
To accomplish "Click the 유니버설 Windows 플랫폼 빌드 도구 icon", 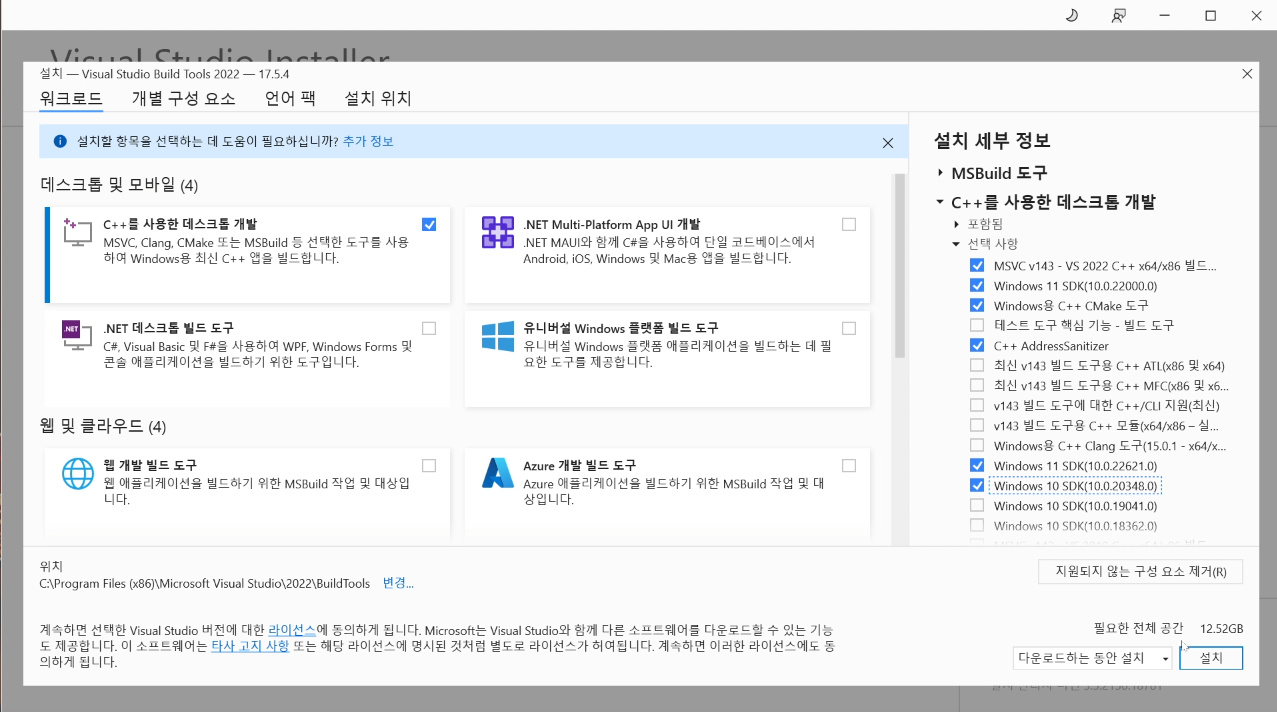I will tap(497, 336).
